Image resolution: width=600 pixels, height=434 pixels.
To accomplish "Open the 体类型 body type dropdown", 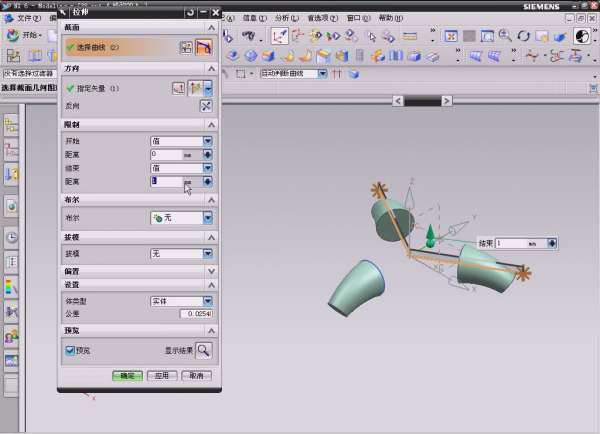I will pyautogui.click(x=208, y=301).
